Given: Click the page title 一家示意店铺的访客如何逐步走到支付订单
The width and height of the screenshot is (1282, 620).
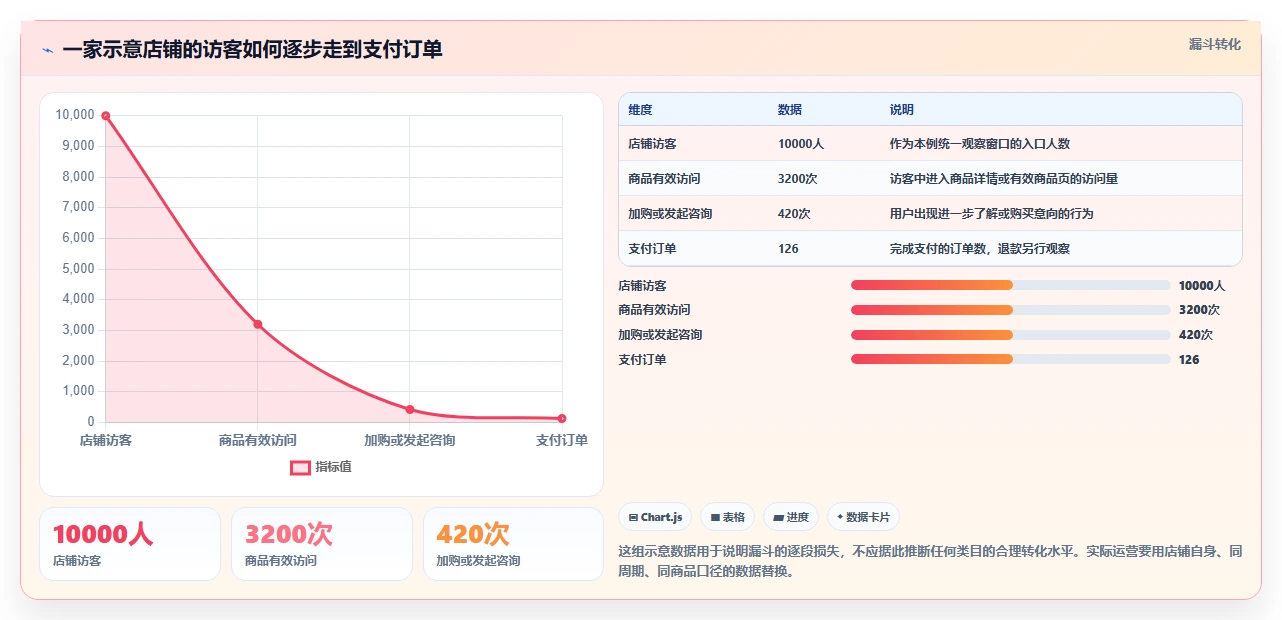Looking at the screenshot, I should [252, 49].
